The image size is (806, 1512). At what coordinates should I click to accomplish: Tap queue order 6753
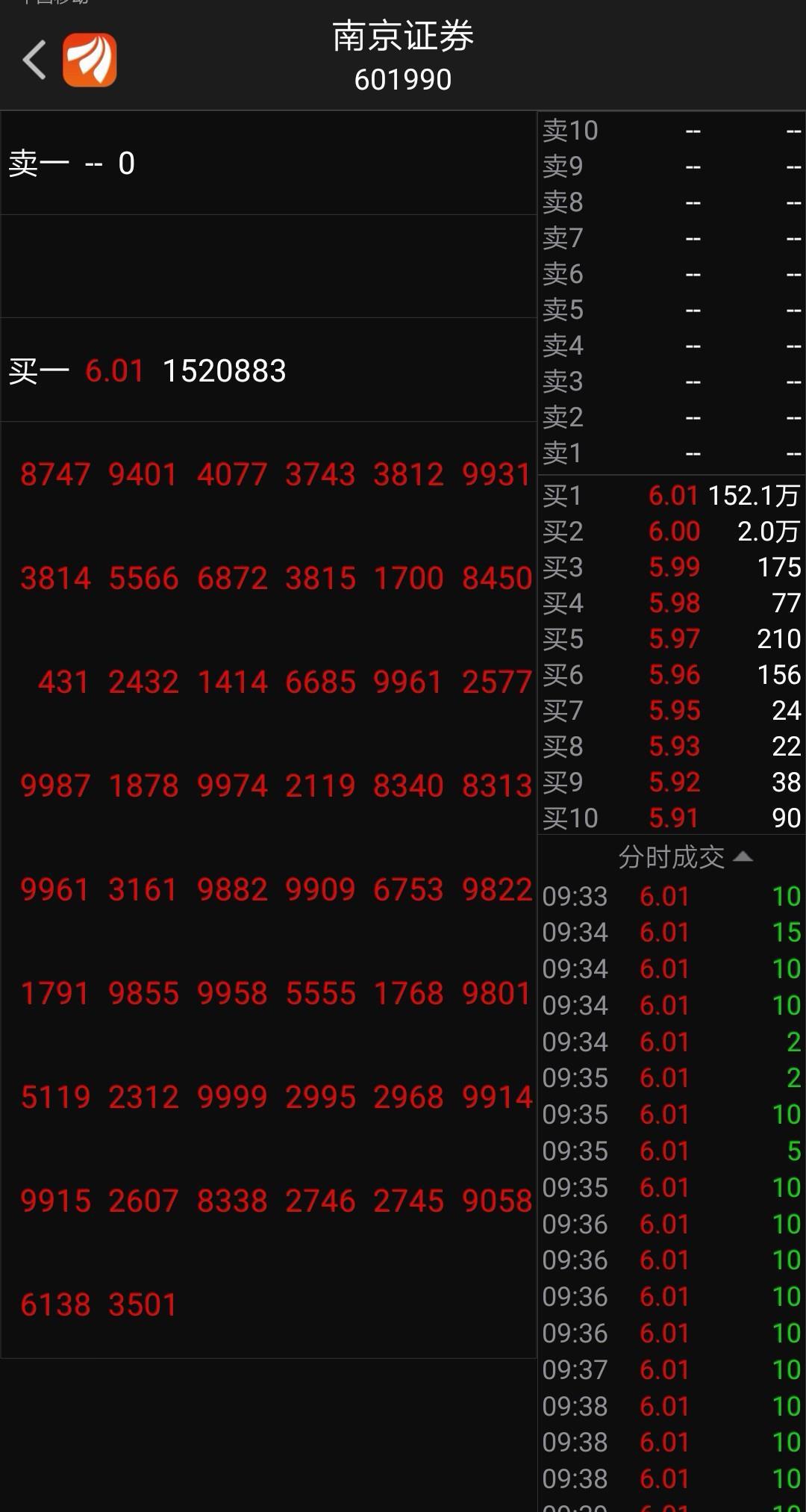coord(408,889)
